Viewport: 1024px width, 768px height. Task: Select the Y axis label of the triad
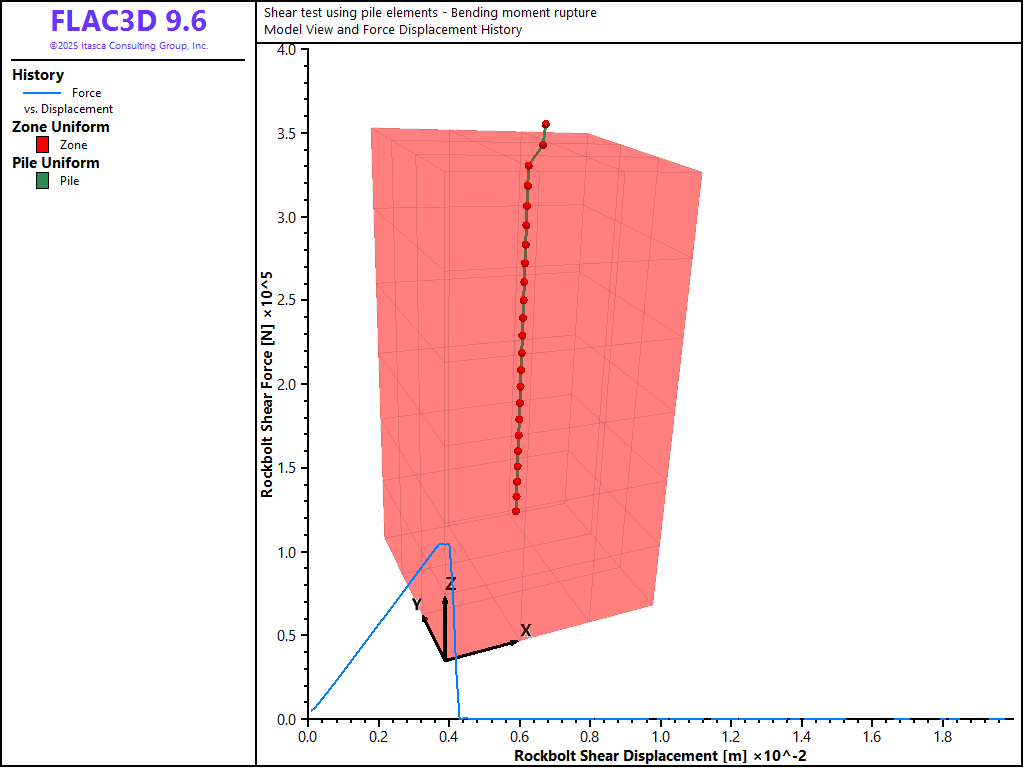coord(417,604)
